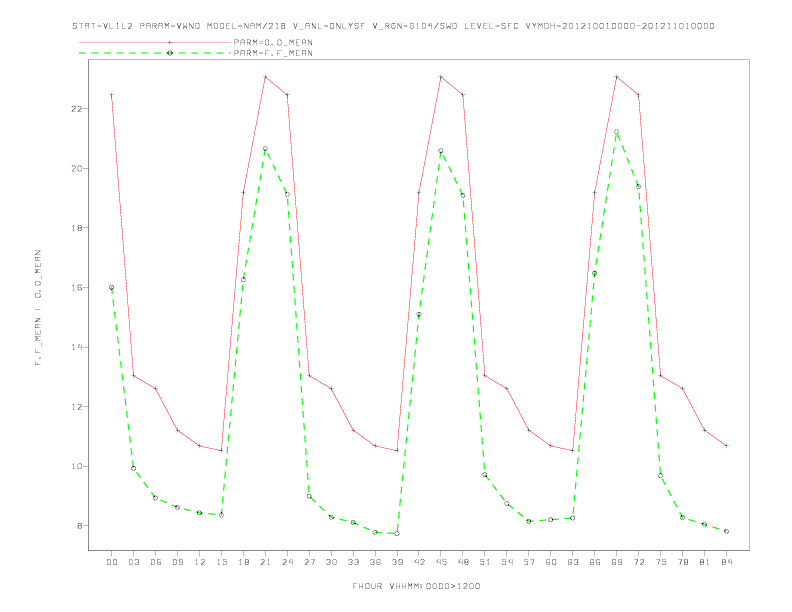Click the red plus data point at hour 00
The image size is (792, 612).
tap(112, 95)
